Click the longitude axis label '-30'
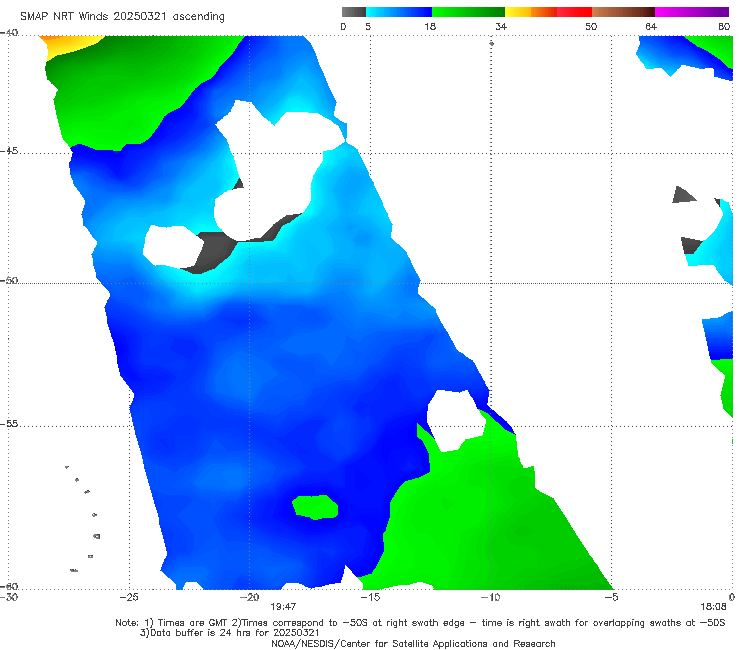Screen dimensions: 740x650 [x=9, y=597]
